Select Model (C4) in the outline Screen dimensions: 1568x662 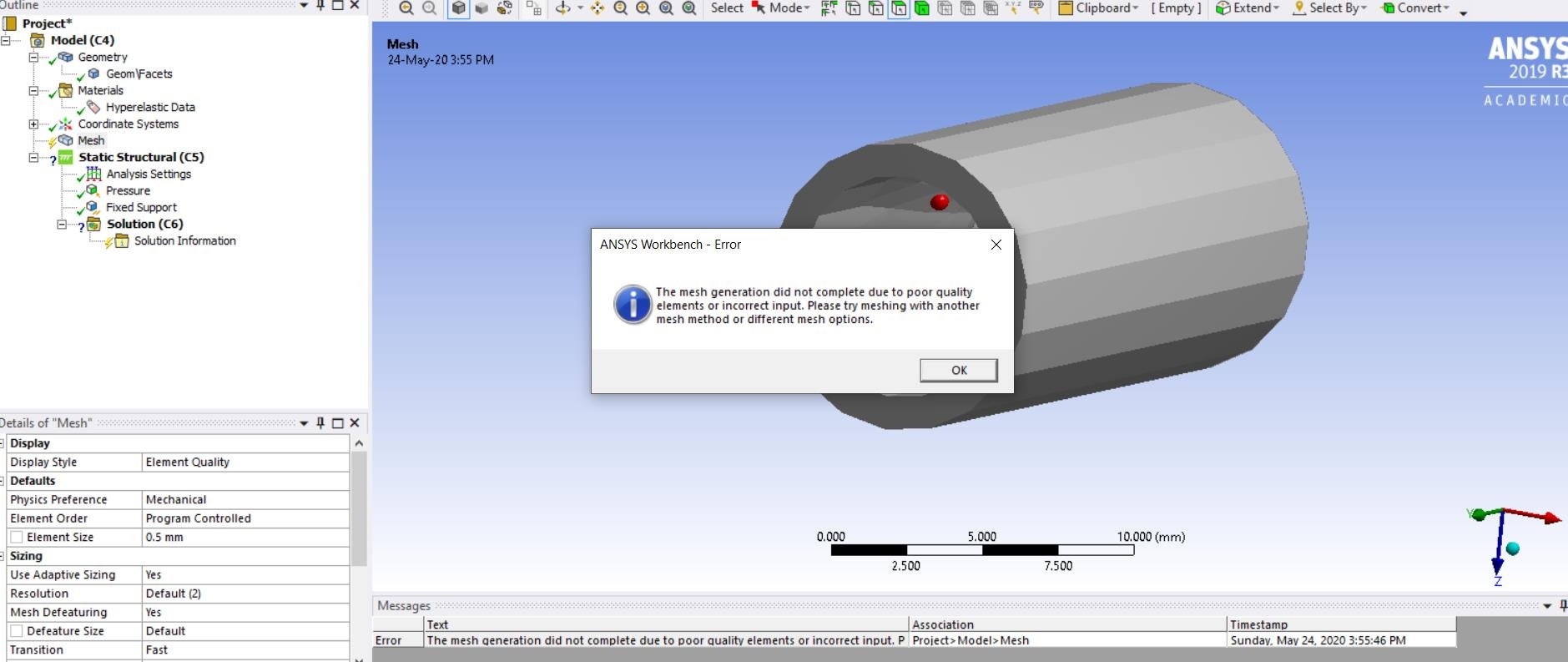[x=82, y=40]
